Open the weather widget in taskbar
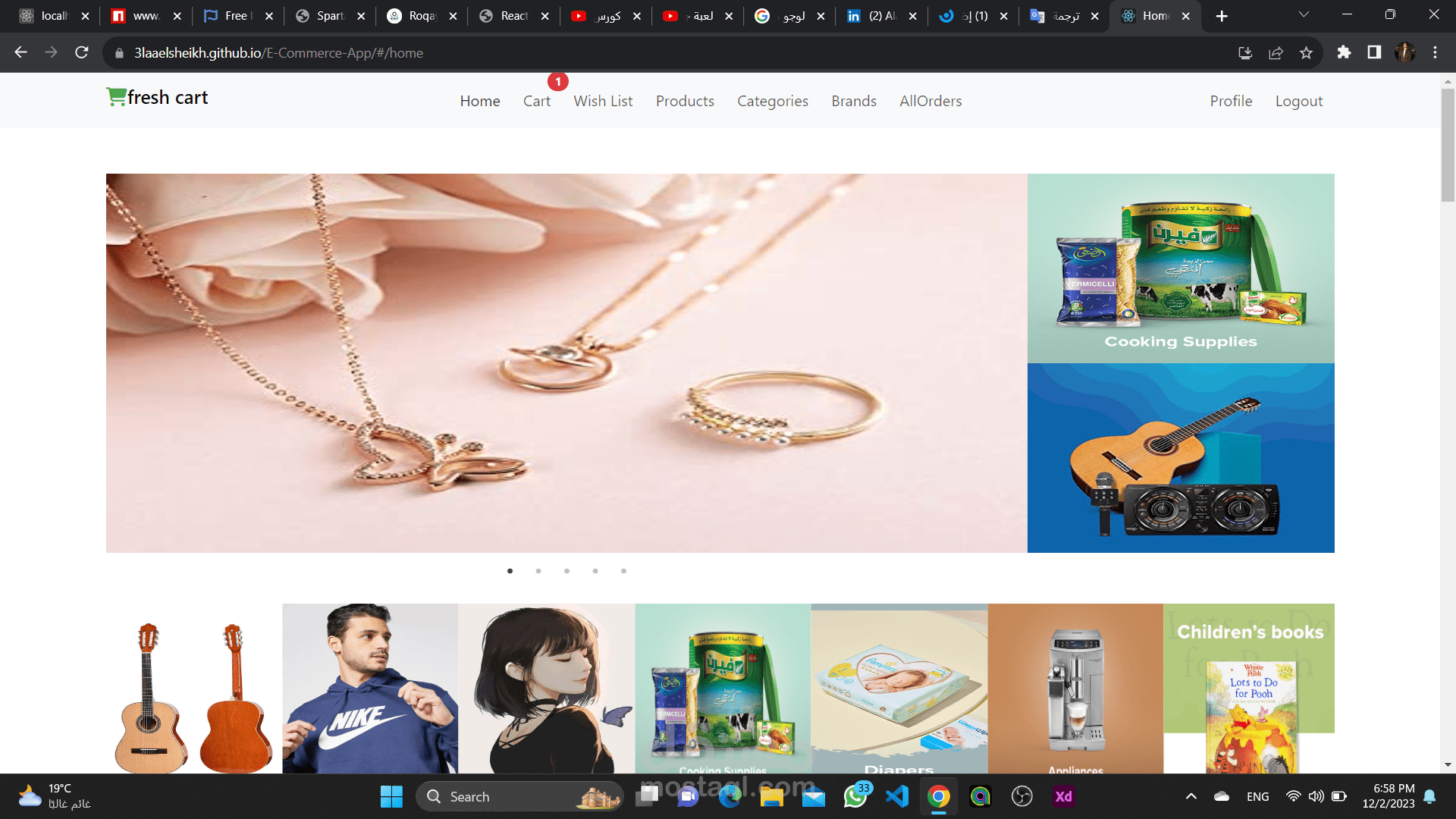This screenshot has width=1456, height=819. [55, 796]
